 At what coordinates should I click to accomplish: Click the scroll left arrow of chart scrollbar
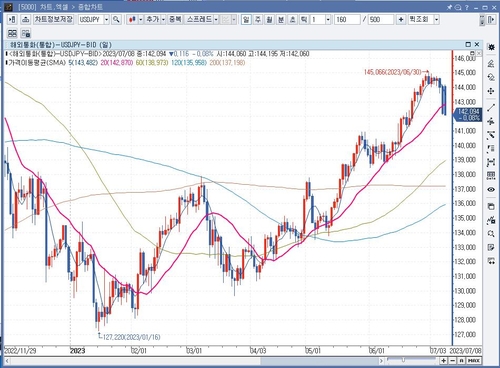point(7,361)
